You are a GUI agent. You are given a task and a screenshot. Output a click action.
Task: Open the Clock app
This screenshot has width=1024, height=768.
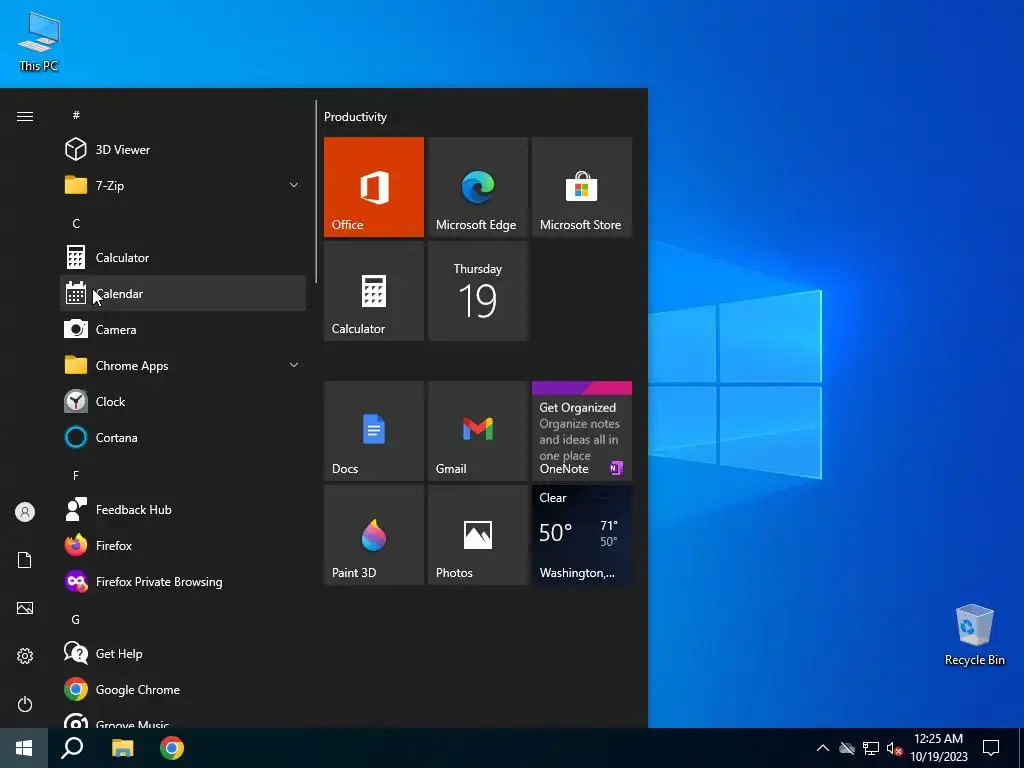183,401
